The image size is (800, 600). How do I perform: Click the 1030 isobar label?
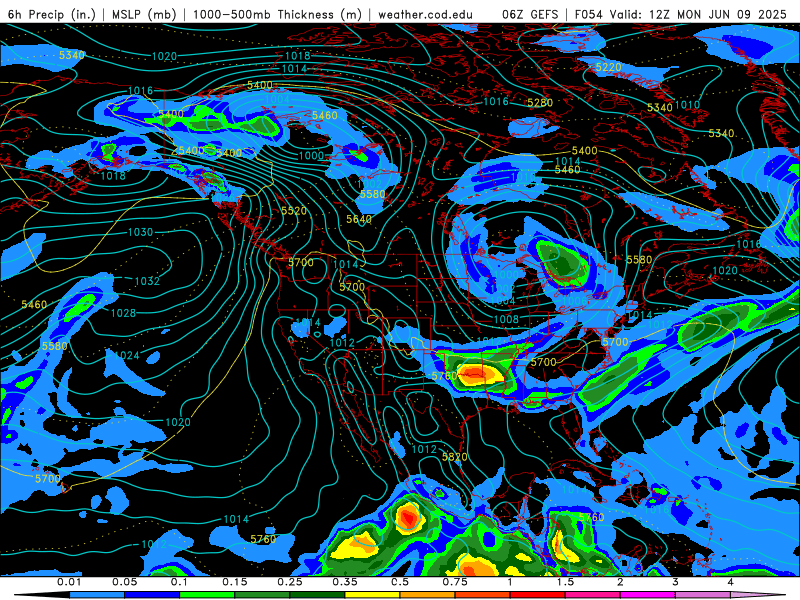coord(140,232)
